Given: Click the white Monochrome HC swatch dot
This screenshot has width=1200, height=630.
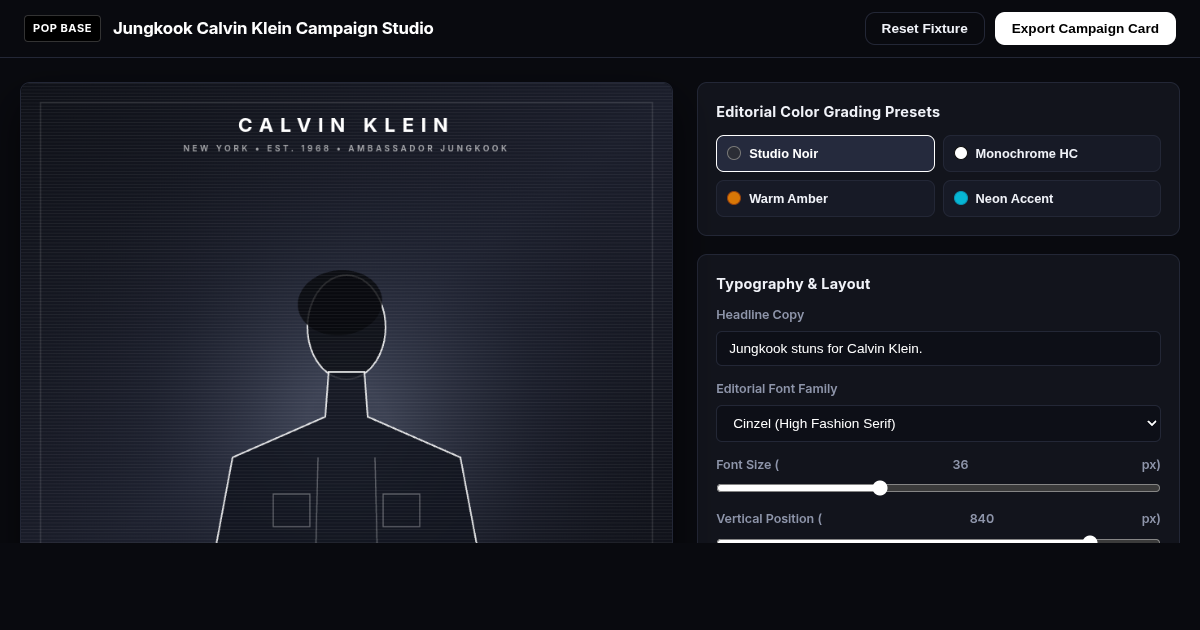Looking at the screenshot, I should pyautogui.click(x=961, y=153).
